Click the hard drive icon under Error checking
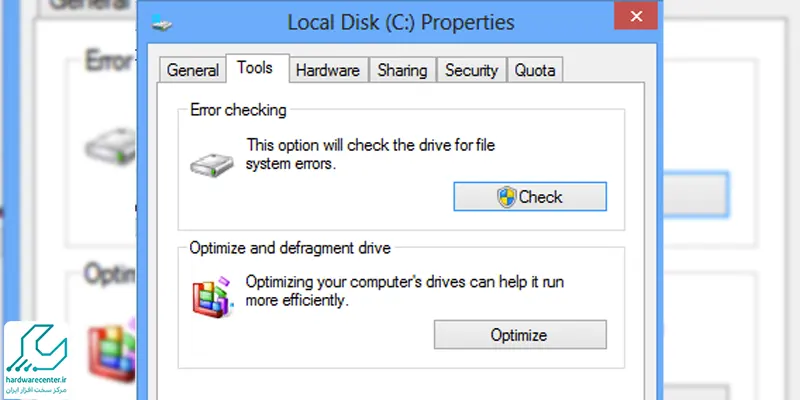The width and height of the screenshot is (800, 400). (212, 165)
